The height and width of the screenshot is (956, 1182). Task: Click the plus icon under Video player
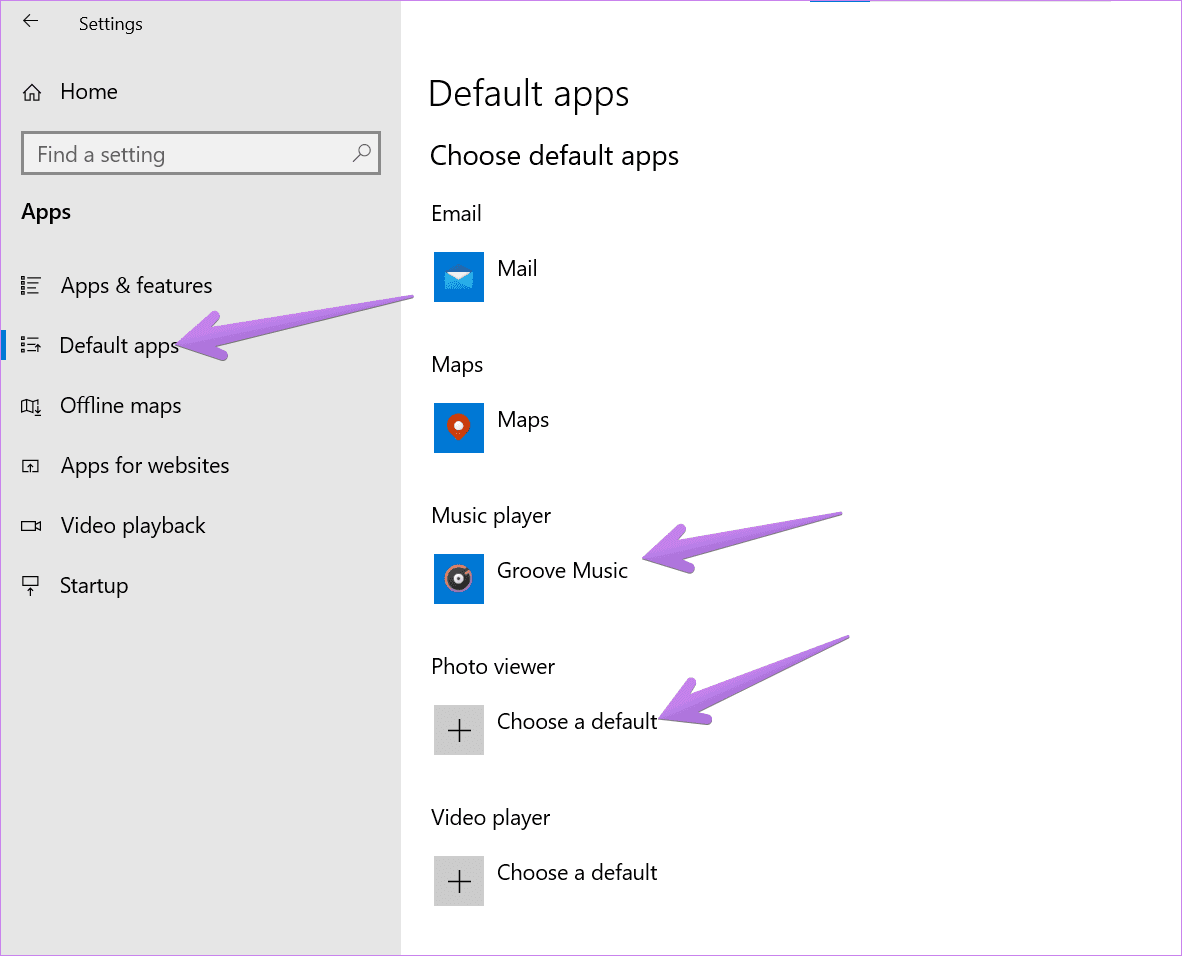pos(459,881)
